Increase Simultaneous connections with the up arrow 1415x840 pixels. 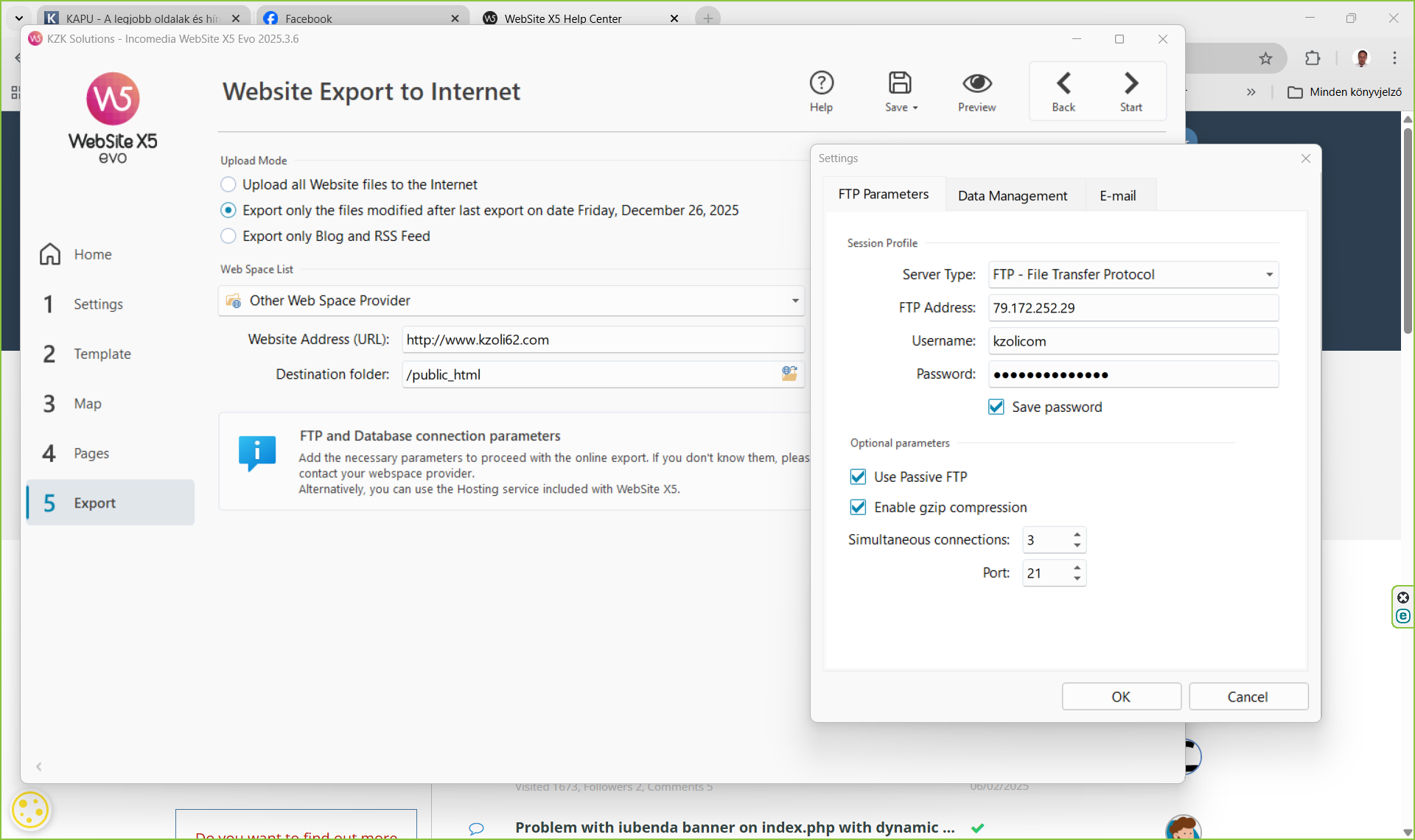1077,534
